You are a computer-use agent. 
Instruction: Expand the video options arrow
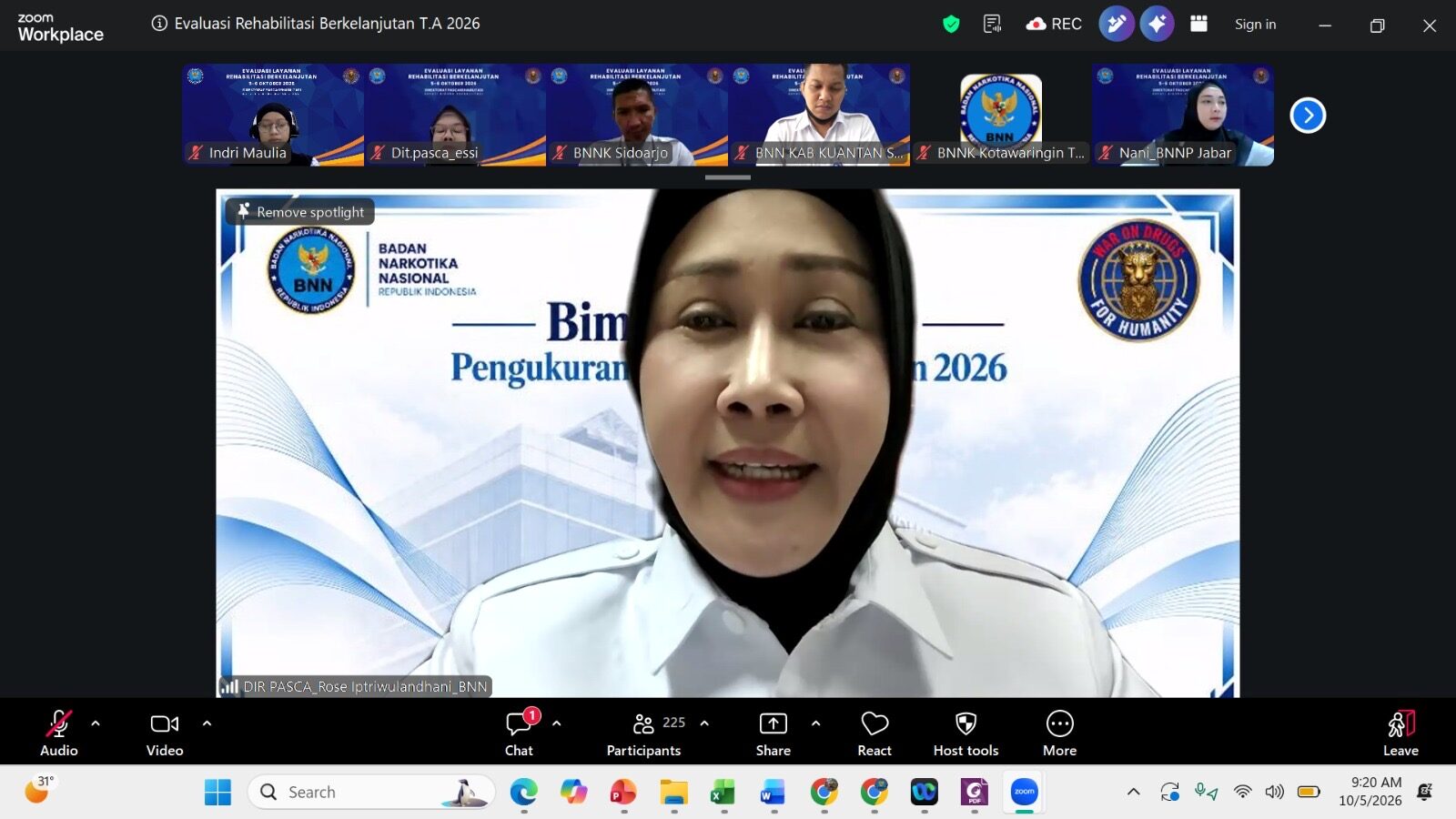pos(207,723)
